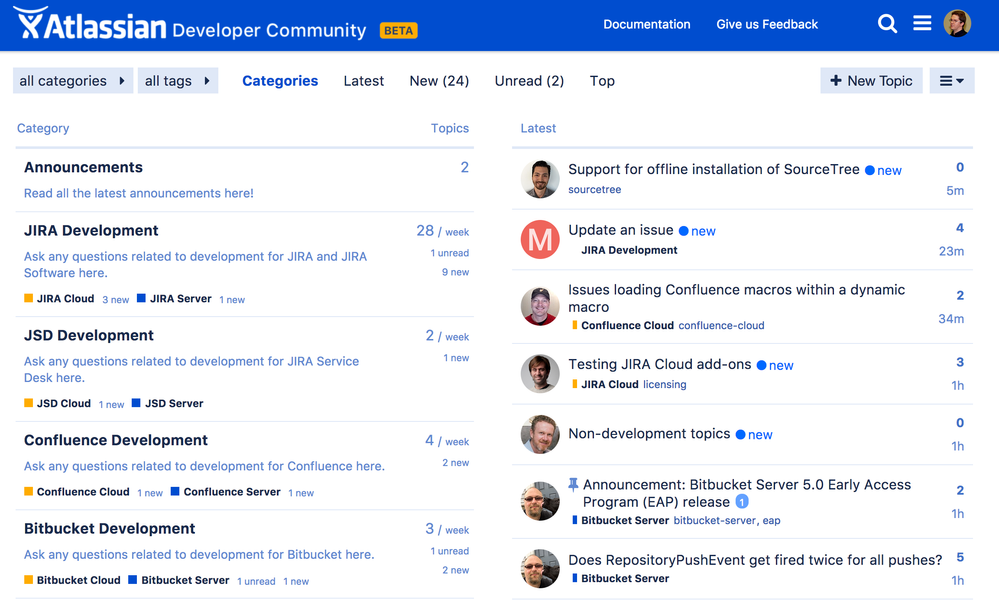Switch to the Unread (2) tab
The height and width of the screenshot is (602, 999).
[x=529, y=81]
